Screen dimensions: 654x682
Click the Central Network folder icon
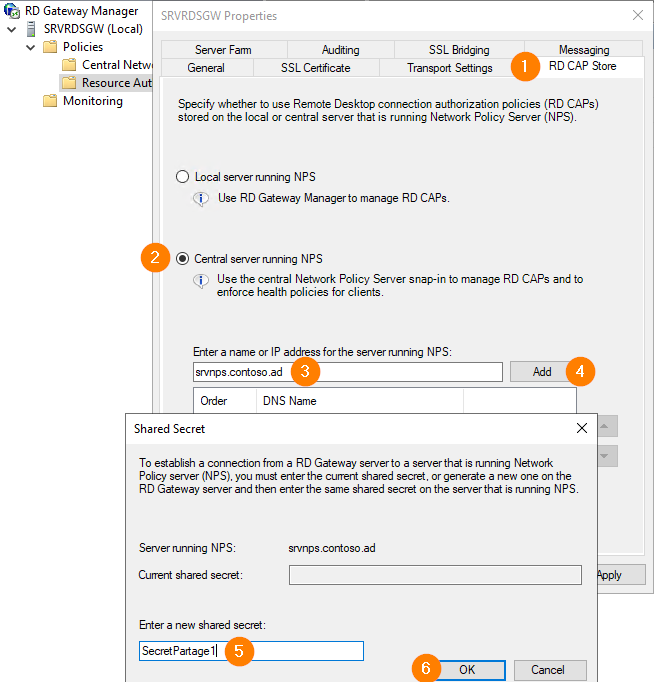(x=68, y=65)
